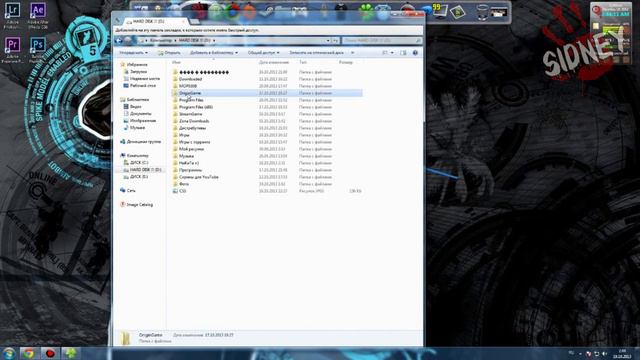This screenshot has width=640, height=360.
Task: Open the address bar history dropdown
Action: click(328, 40)
